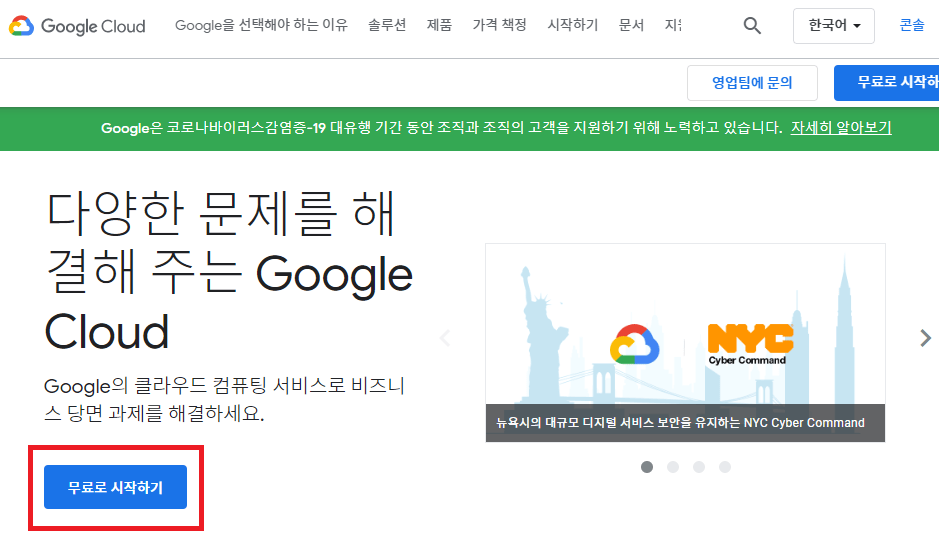Open the 가격 책정 menu item
The width and height of the screenshot is (939, 540).
click(x=500, y=26)
